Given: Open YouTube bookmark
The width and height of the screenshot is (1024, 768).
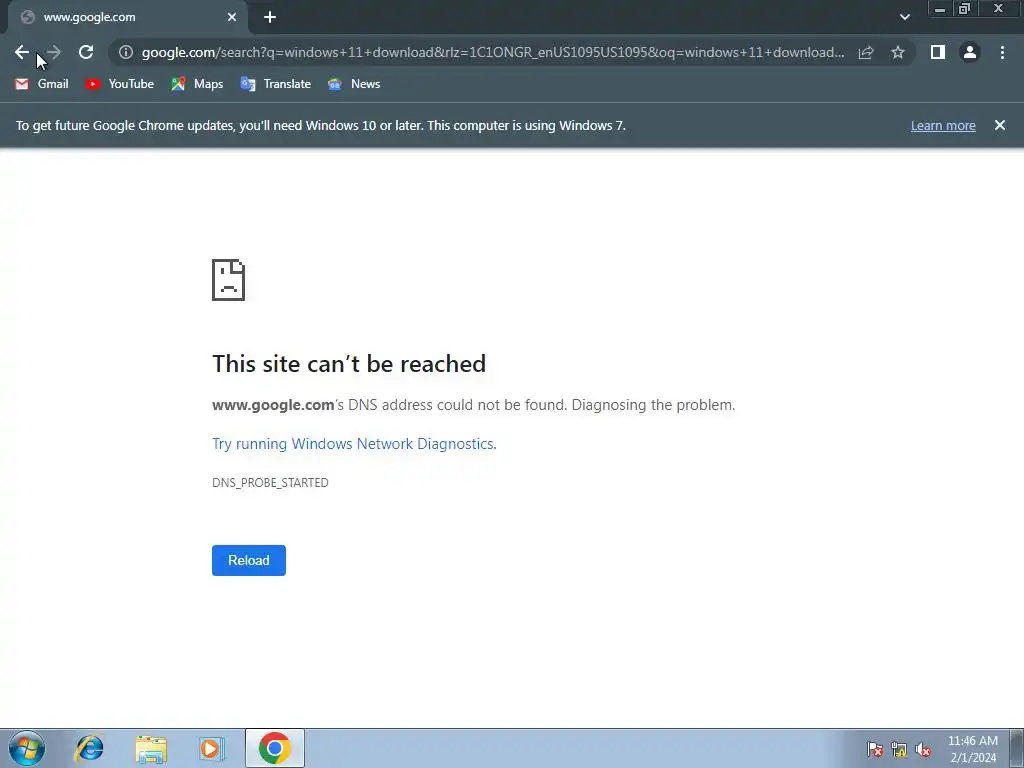Looking at the screenshot, I should 120,84.
